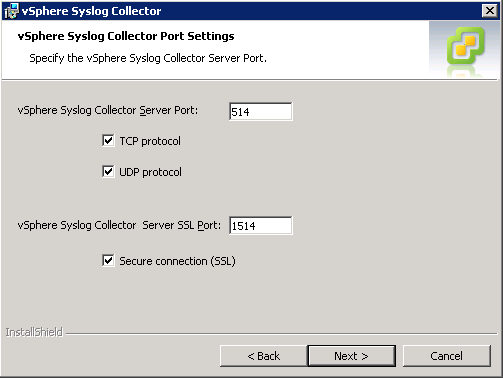Screen dimensions: 503x378
Task: Close the vSphere Syslog Collector window
Action: point(490,11)
